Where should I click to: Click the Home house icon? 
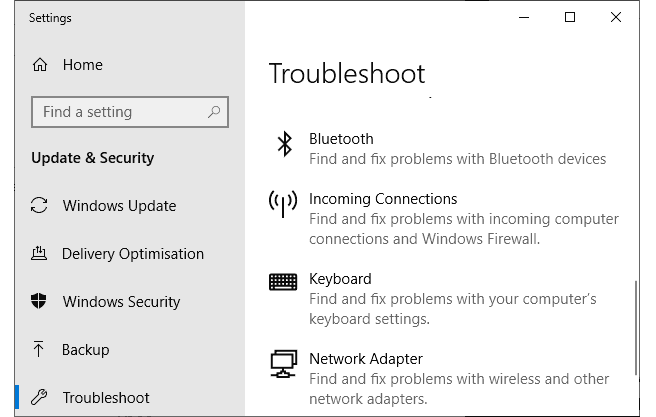[40, 65]
